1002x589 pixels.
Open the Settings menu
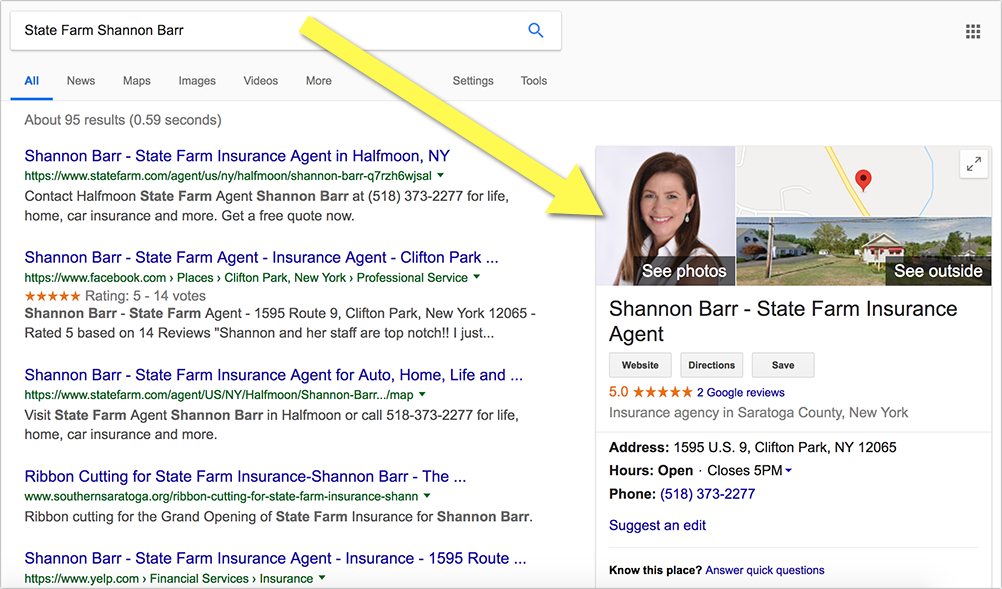click(x=473, y=80)
